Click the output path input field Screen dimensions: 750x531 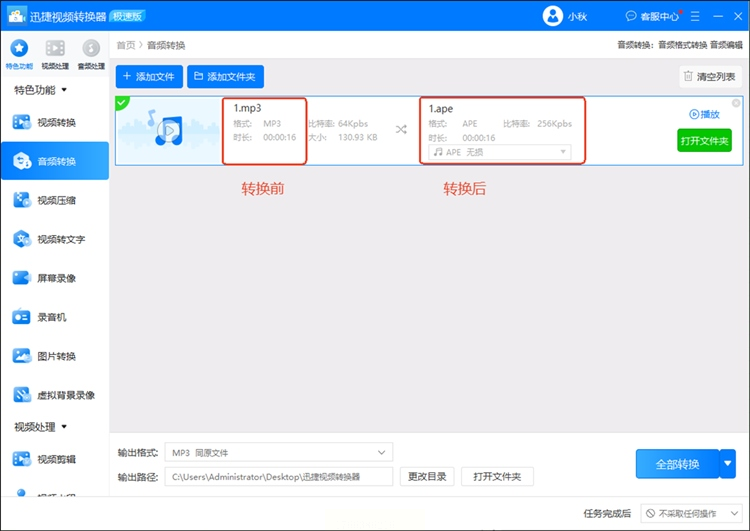tap(279, 477)
